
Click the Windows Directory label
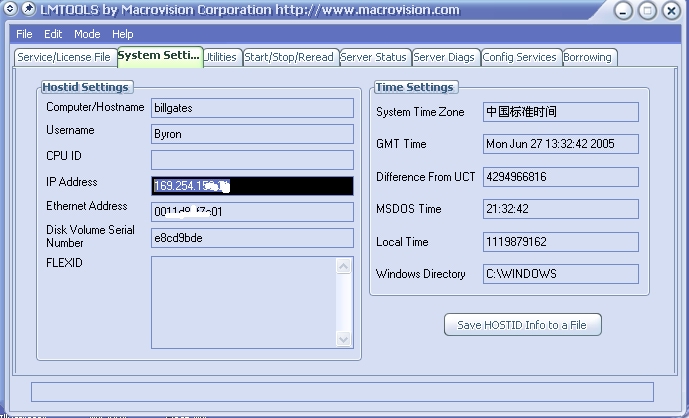(421, 274)
